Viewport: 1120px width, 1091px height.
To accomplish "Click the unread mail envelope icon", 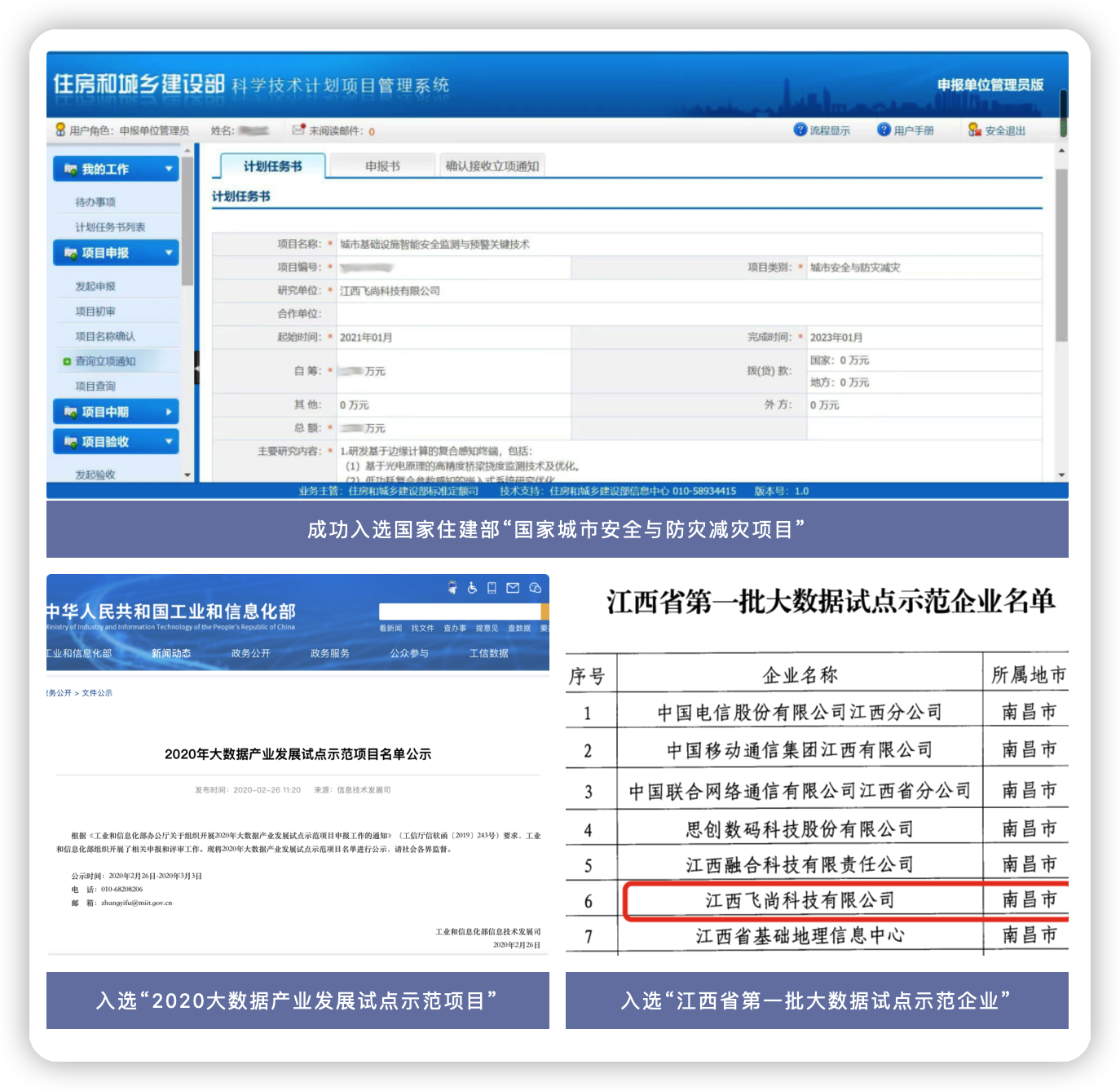I will (x=298, y=130).
